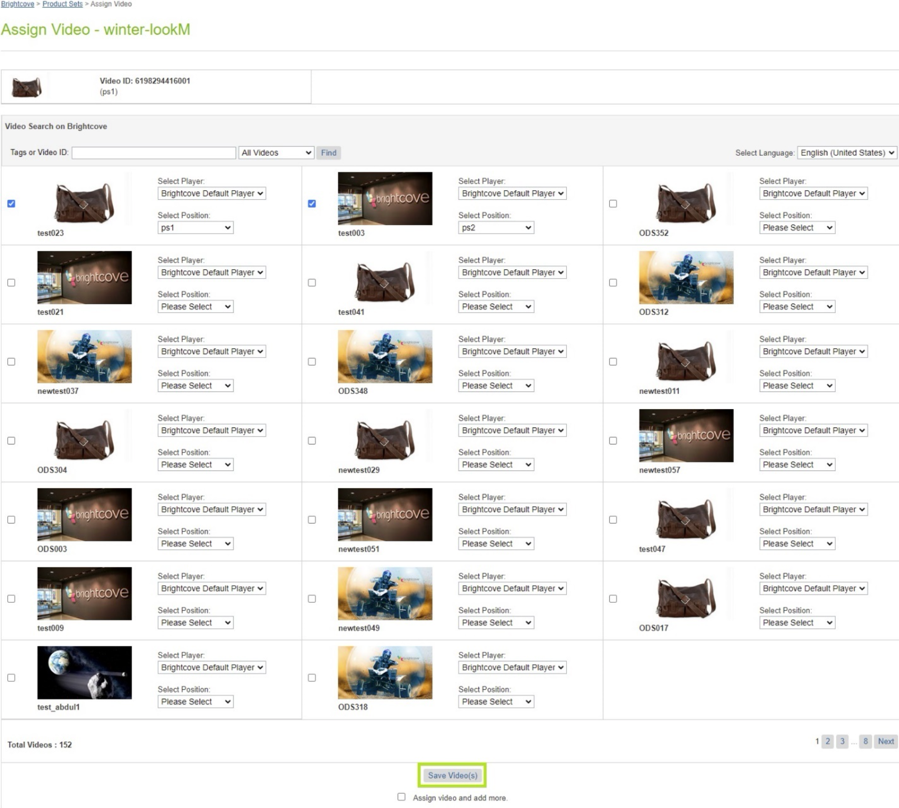Uncheck the checkbox next to test003
Image resolution: width=899 pixels, height=808 pixels.
tap(312, 204)
